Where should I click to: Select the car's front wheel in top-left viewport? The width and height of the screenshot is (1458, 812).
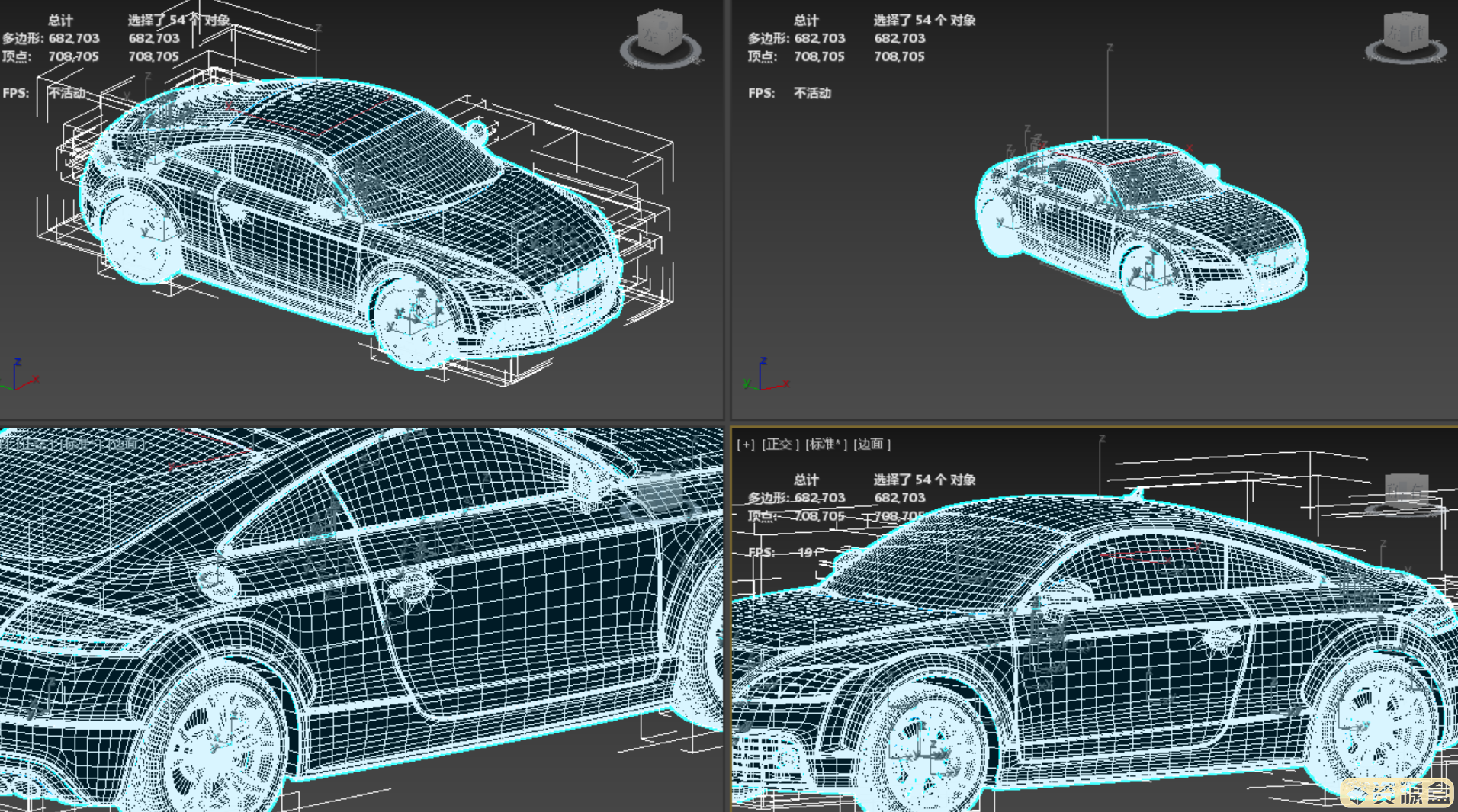[x=415, y=323]
